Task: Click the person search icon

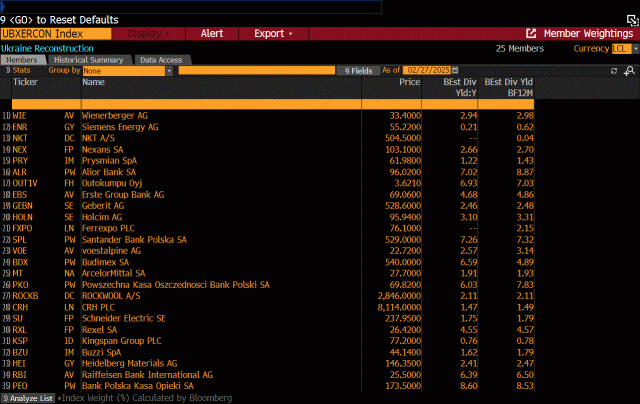Action: pyautogui.click(x=629, y=71)
